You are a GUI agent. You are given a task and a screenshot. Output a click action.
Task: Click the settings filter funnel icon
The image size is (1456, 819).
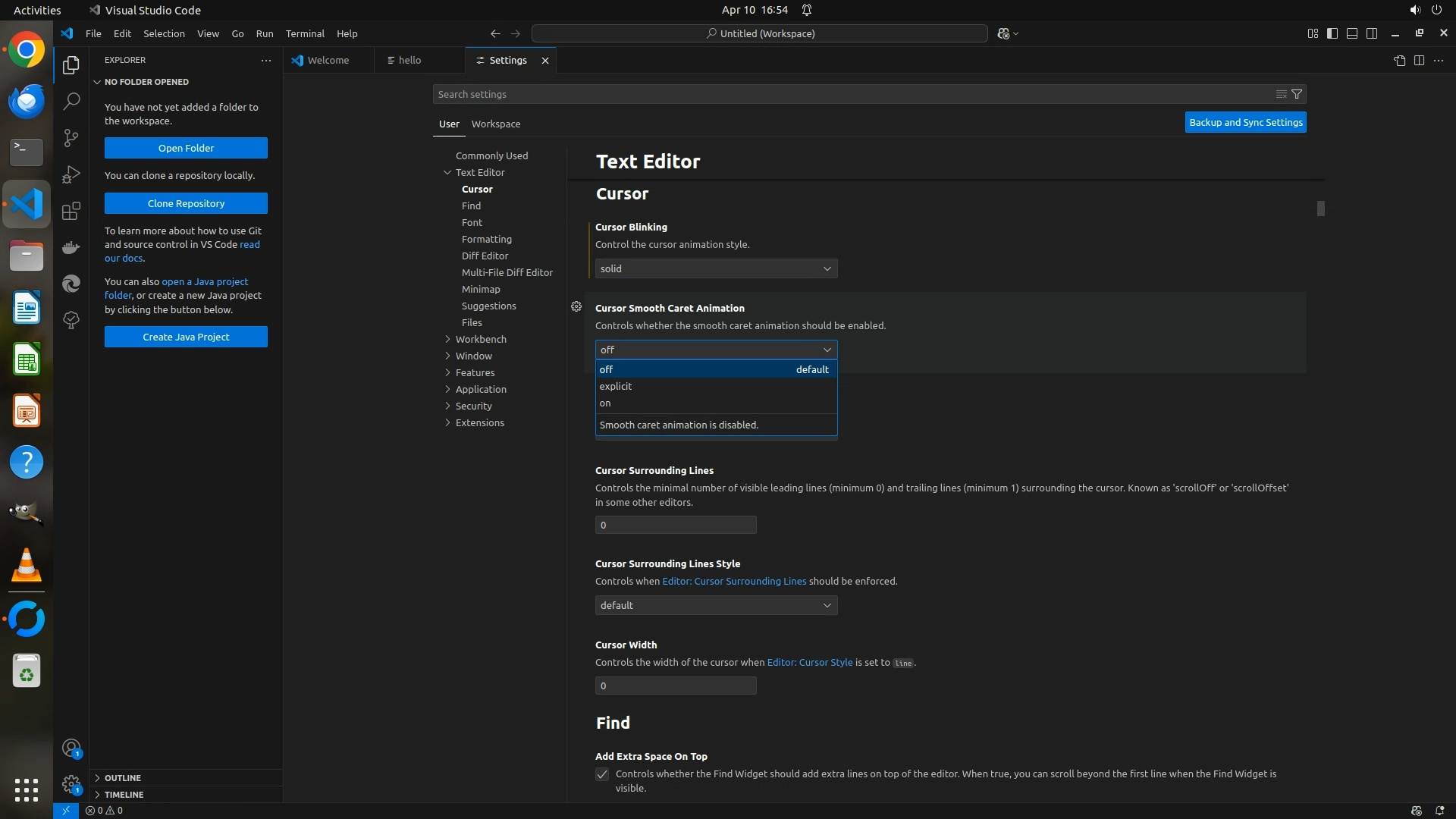coord(1297,94)
